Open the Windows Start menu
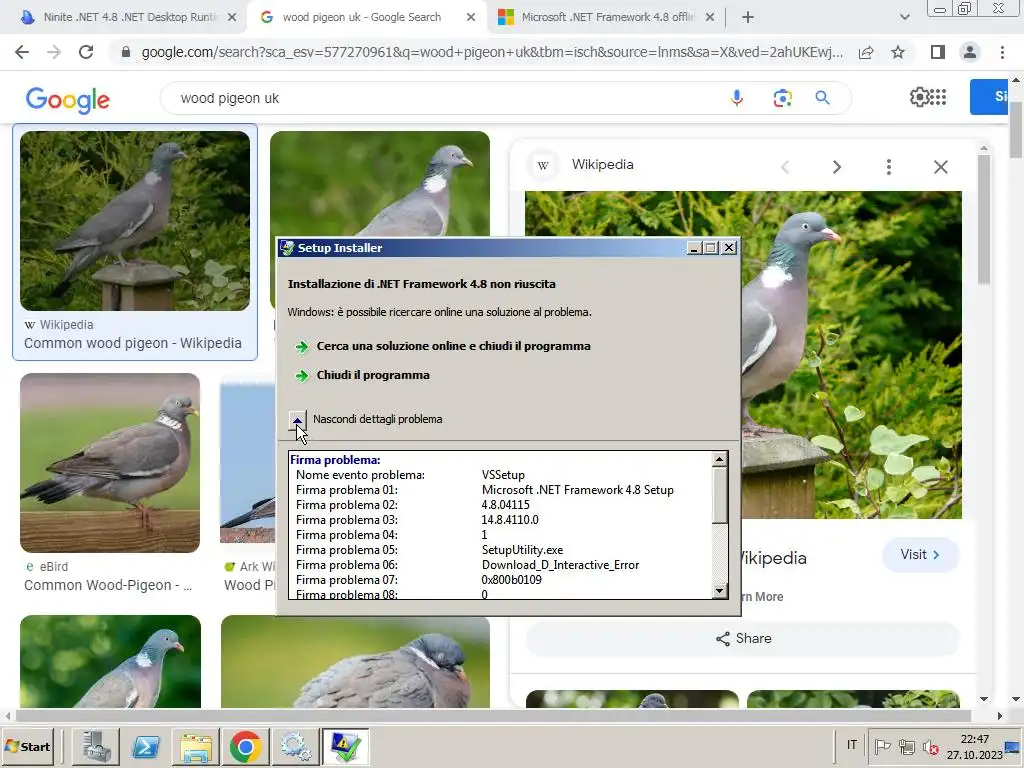The height and width of the screenshot is (768, 1024). pos(27,746)
